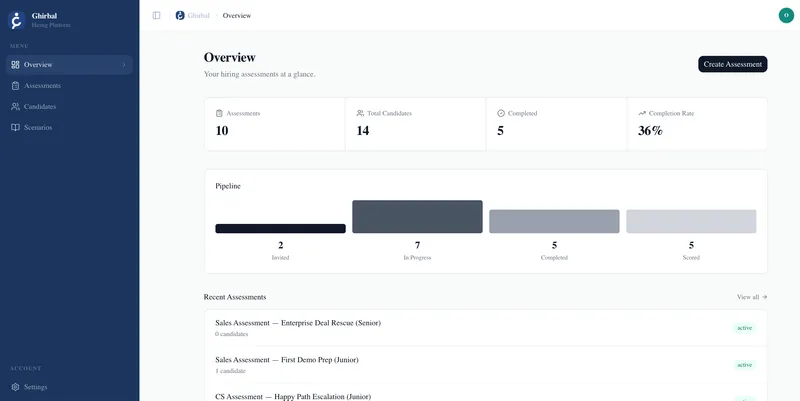This screenshot has height=401, width=800.
Task: Click the Overview grid icon
Action: [15, 65]
